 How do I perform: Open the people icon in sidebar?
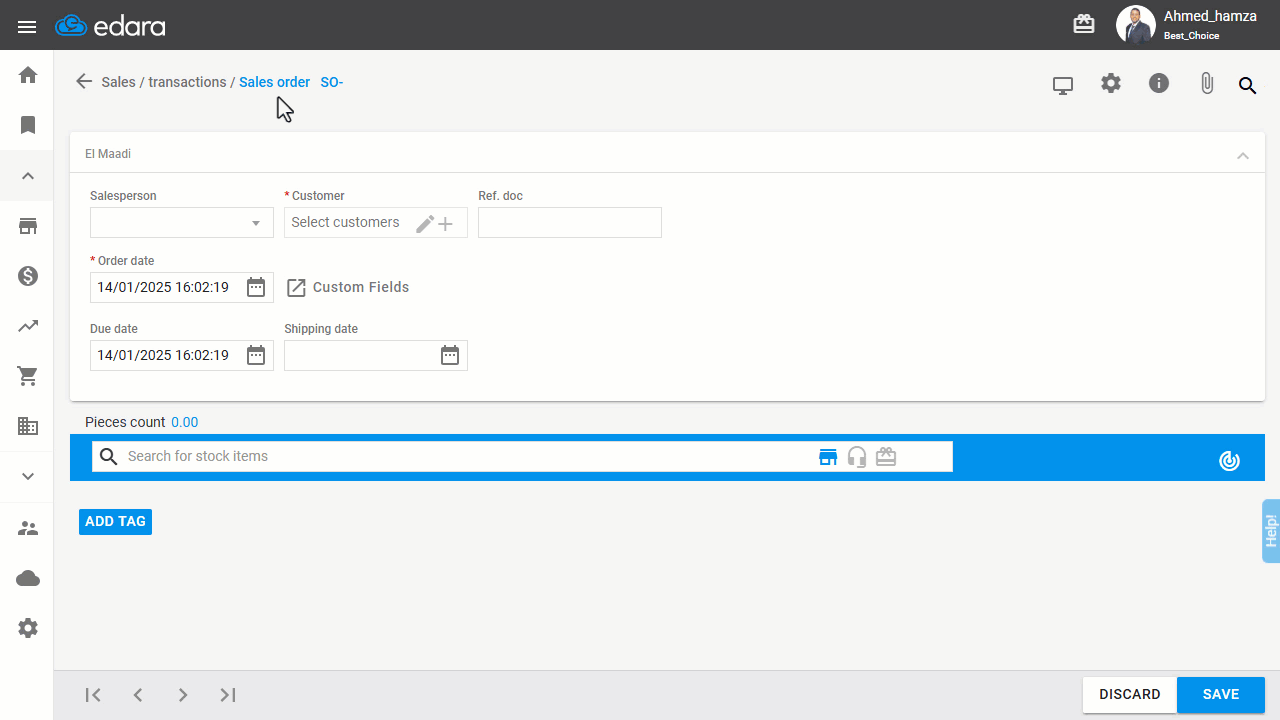tap(28, 528)
